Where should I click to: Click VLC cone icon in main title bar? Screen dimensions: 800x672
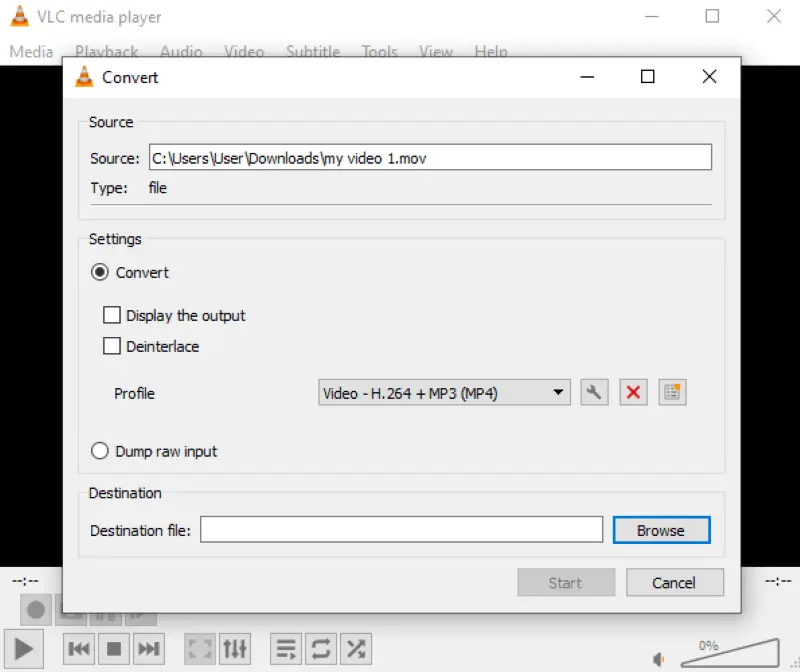19,16
